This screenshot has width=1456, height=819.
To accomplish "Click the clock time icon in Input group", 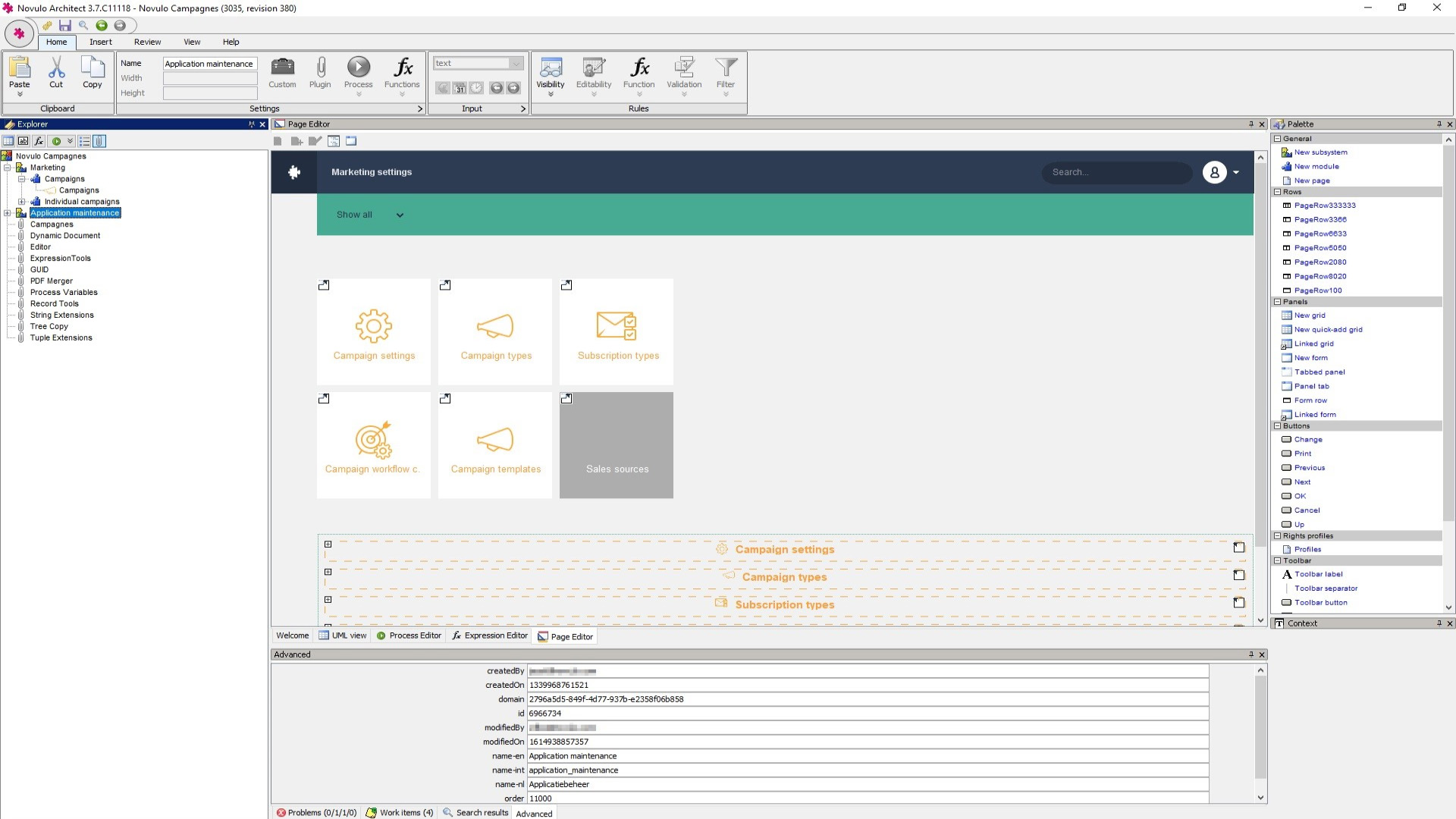I will pos(476,88).
